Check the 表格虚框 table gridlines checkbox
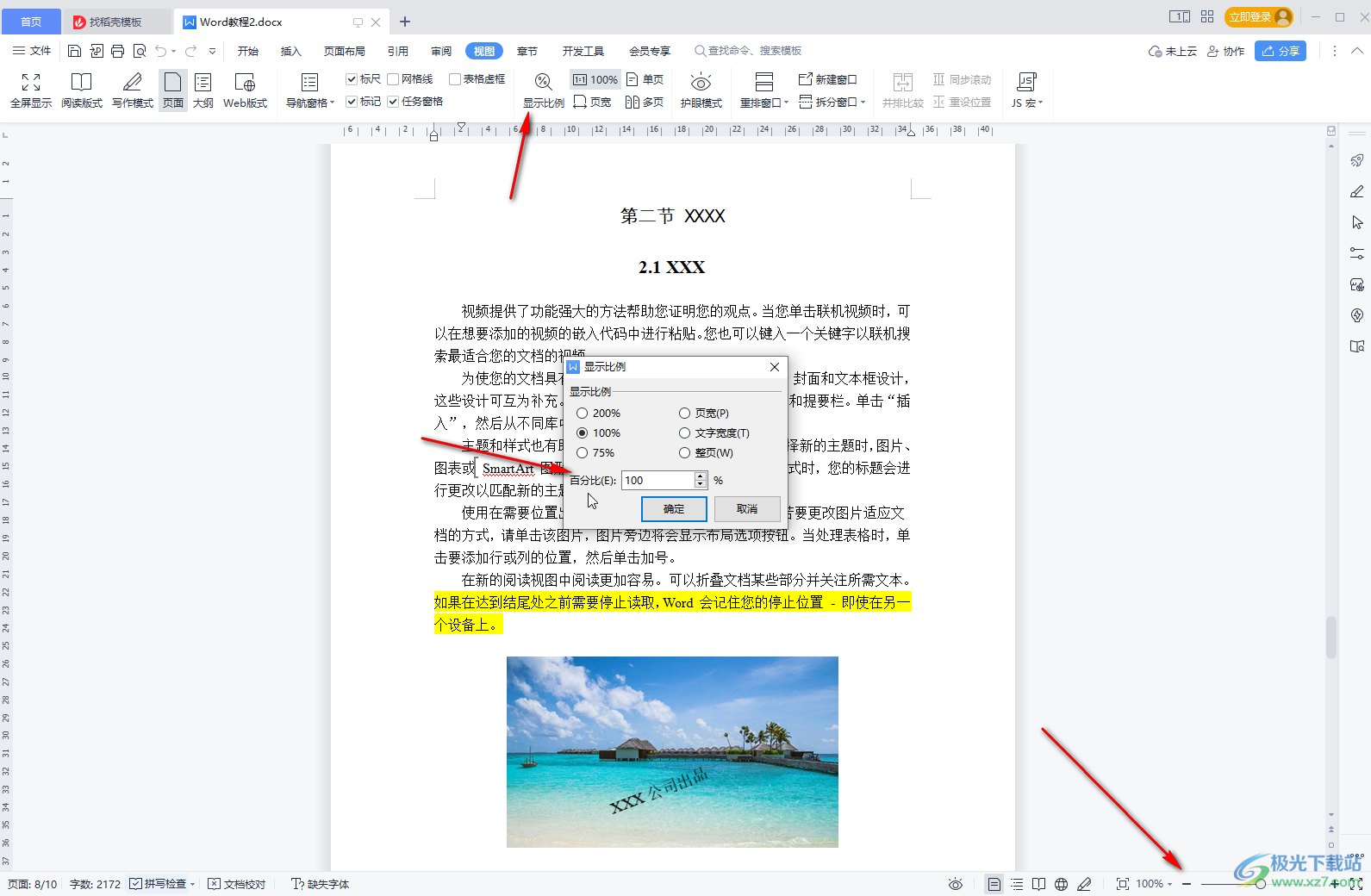Viewport: 1371px width, 896px height. pos(455,79)
